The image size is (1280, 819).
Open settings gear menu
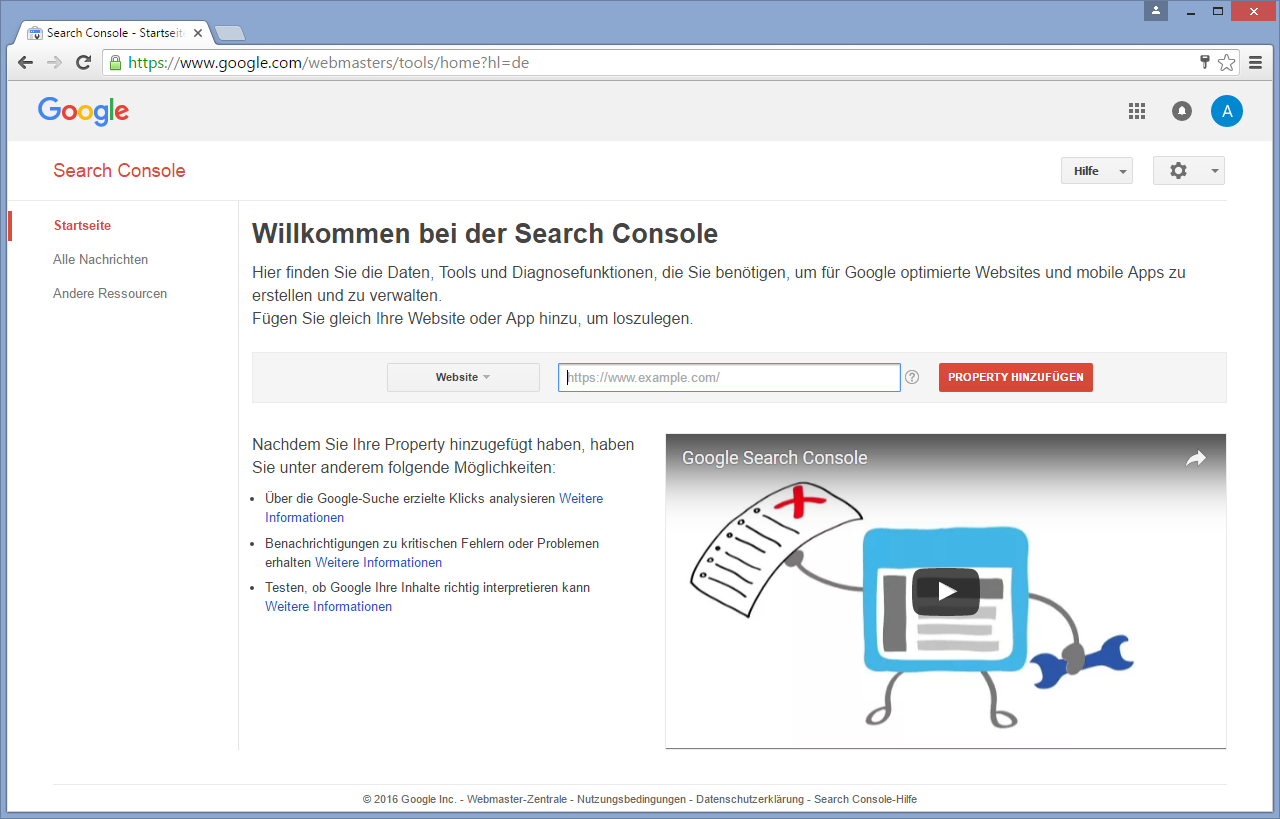point(1189,171)
